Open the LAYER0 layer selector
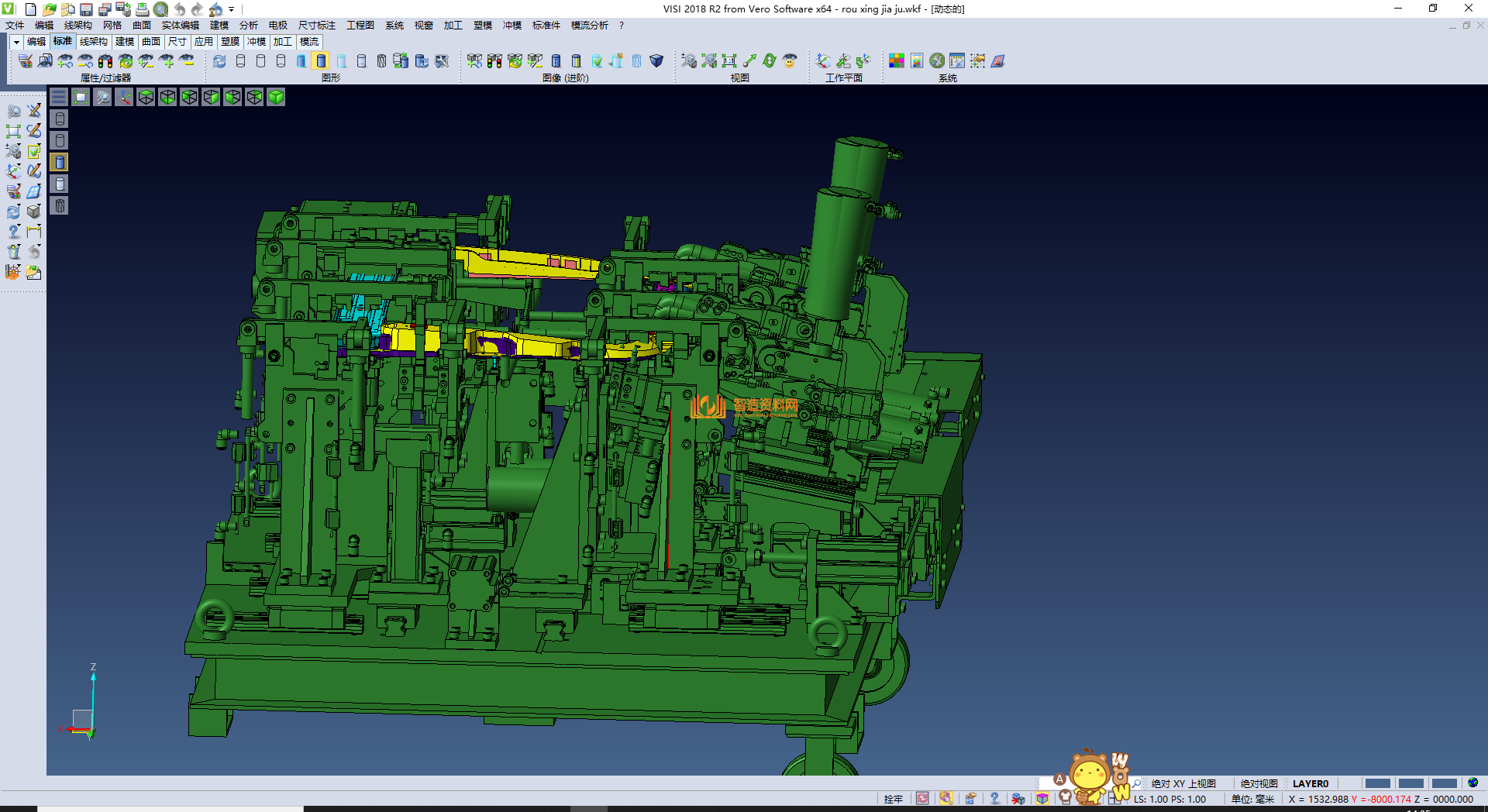Image resolution: width=1488 pixels, height=812 pixels. point(1310,783)
